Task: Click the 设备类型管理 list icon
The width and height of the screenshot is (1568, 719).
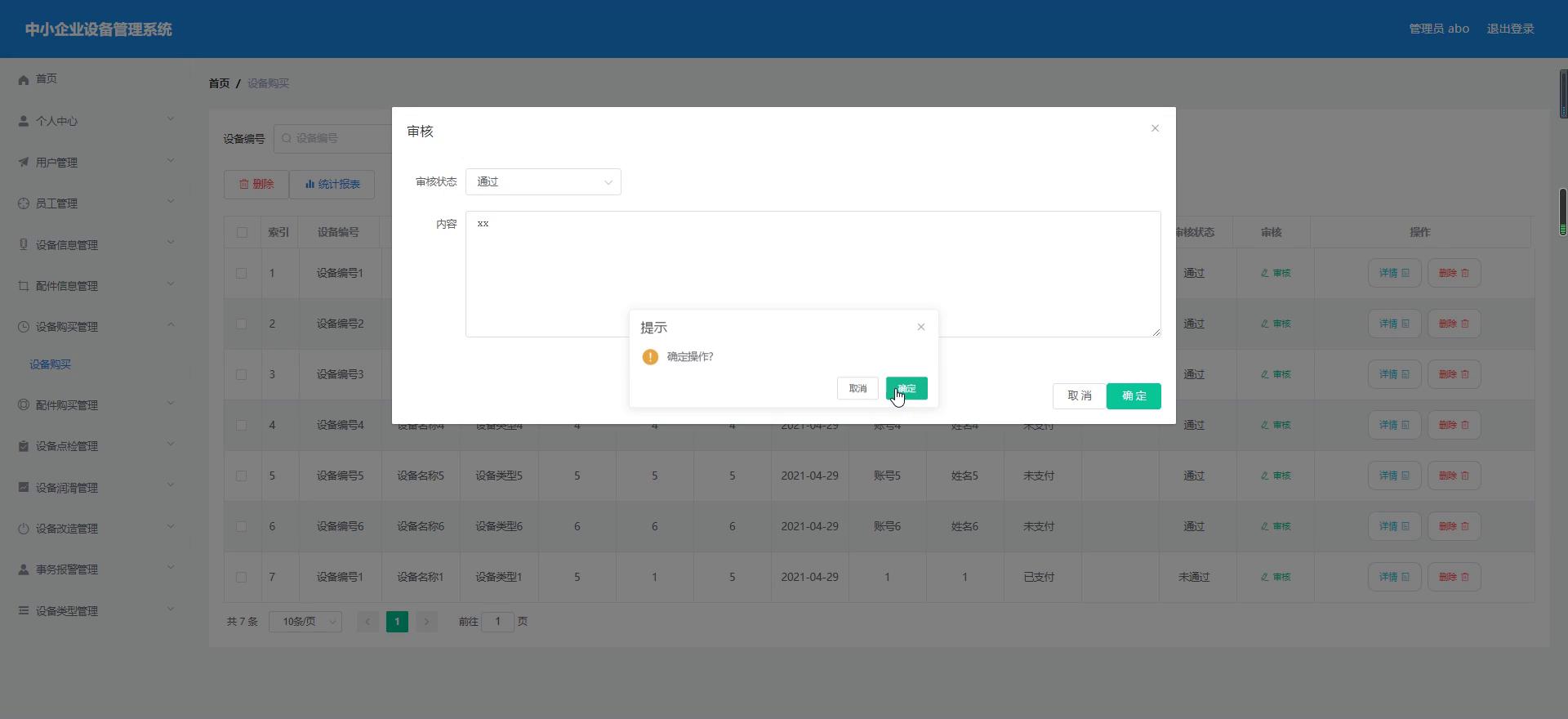Action: 24,610
